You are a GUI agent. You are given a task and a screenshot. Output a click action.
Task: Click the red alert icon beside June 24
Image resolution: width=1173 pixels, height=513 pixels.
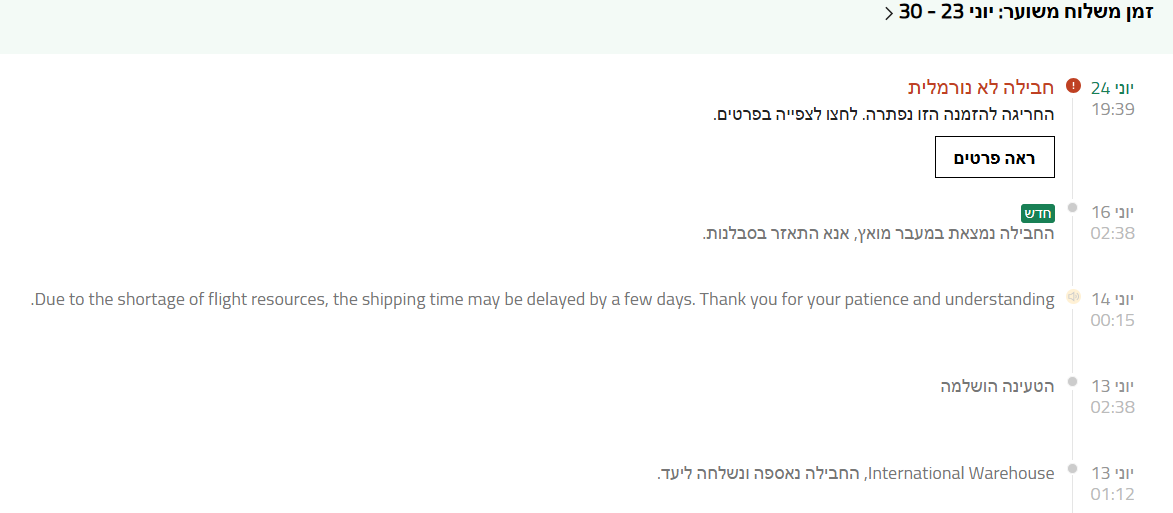[x=1073, y=86]
